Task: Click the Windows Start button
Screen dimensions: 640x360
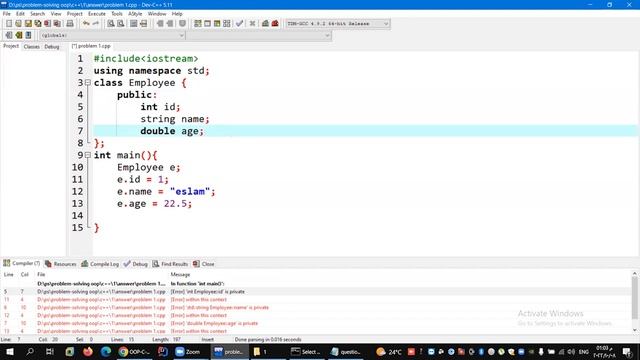Action: 9,351
